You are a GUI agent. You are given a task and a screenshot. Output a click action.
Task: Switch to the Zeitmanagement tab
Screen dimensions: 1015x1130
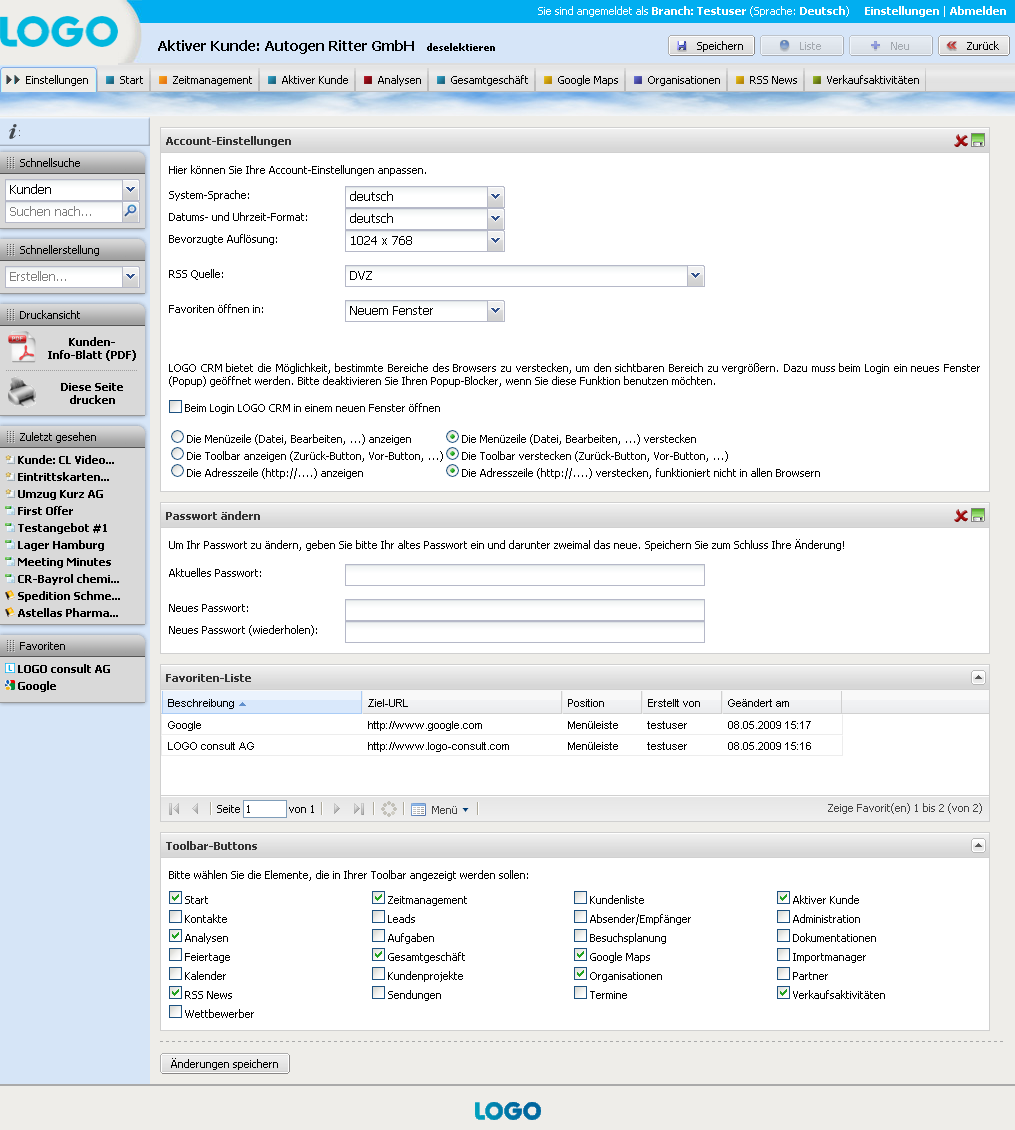tap(205, 80)
